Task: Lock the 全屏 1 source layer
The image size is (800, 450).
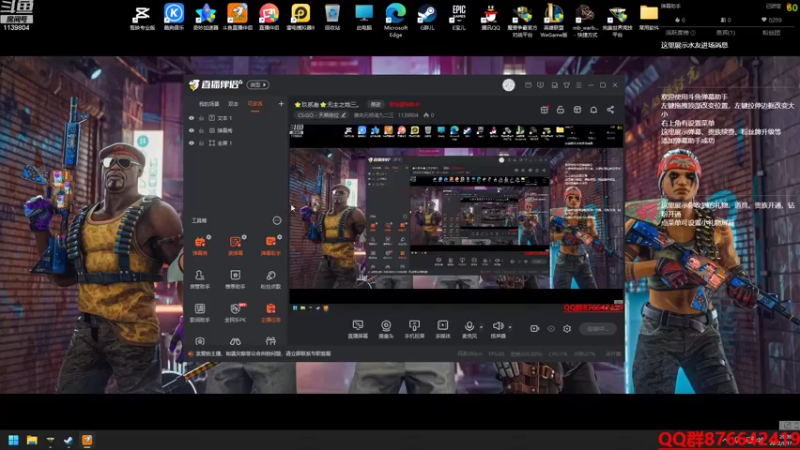Action: click(x=202, y=143)
